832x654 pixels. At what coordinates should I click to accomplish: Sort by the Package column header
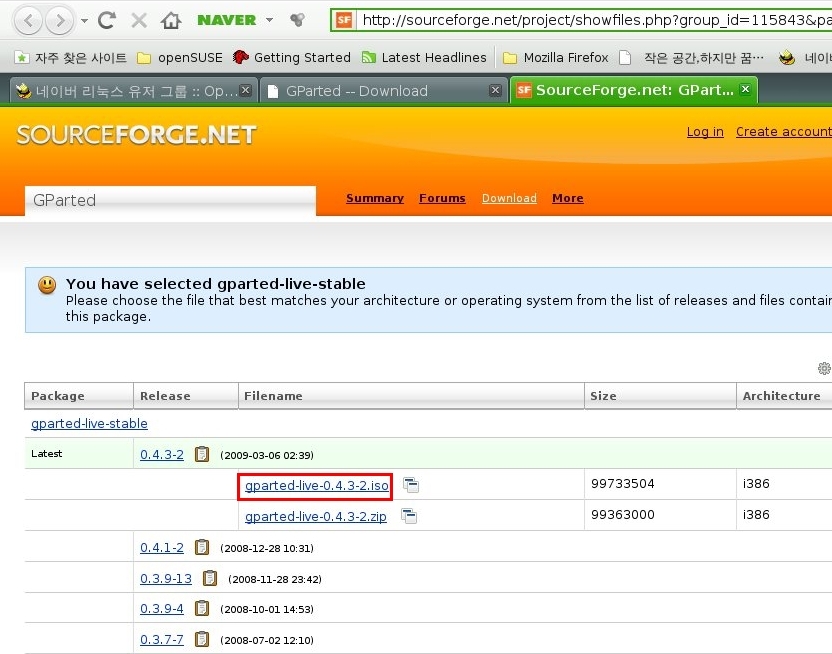(79, 396)
